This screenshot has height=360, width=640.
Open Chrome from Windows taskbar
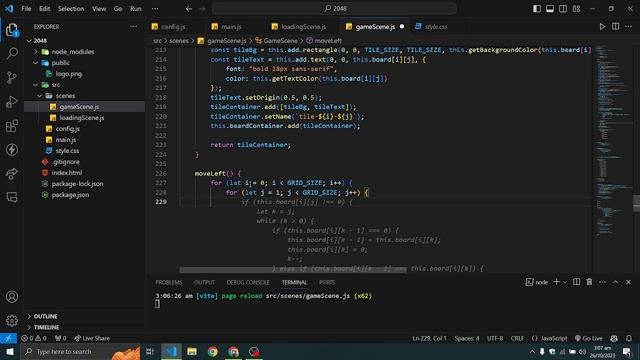(213, 351)
